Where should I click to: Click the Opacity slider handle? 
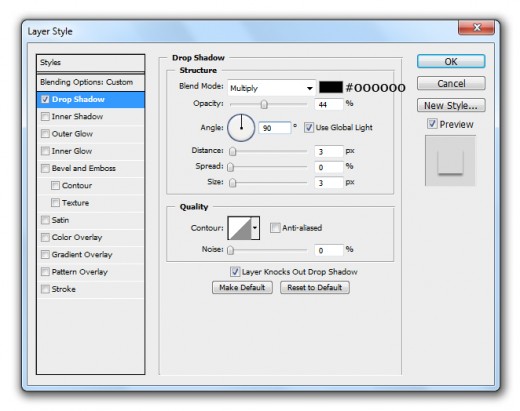(x=264, y=105)
